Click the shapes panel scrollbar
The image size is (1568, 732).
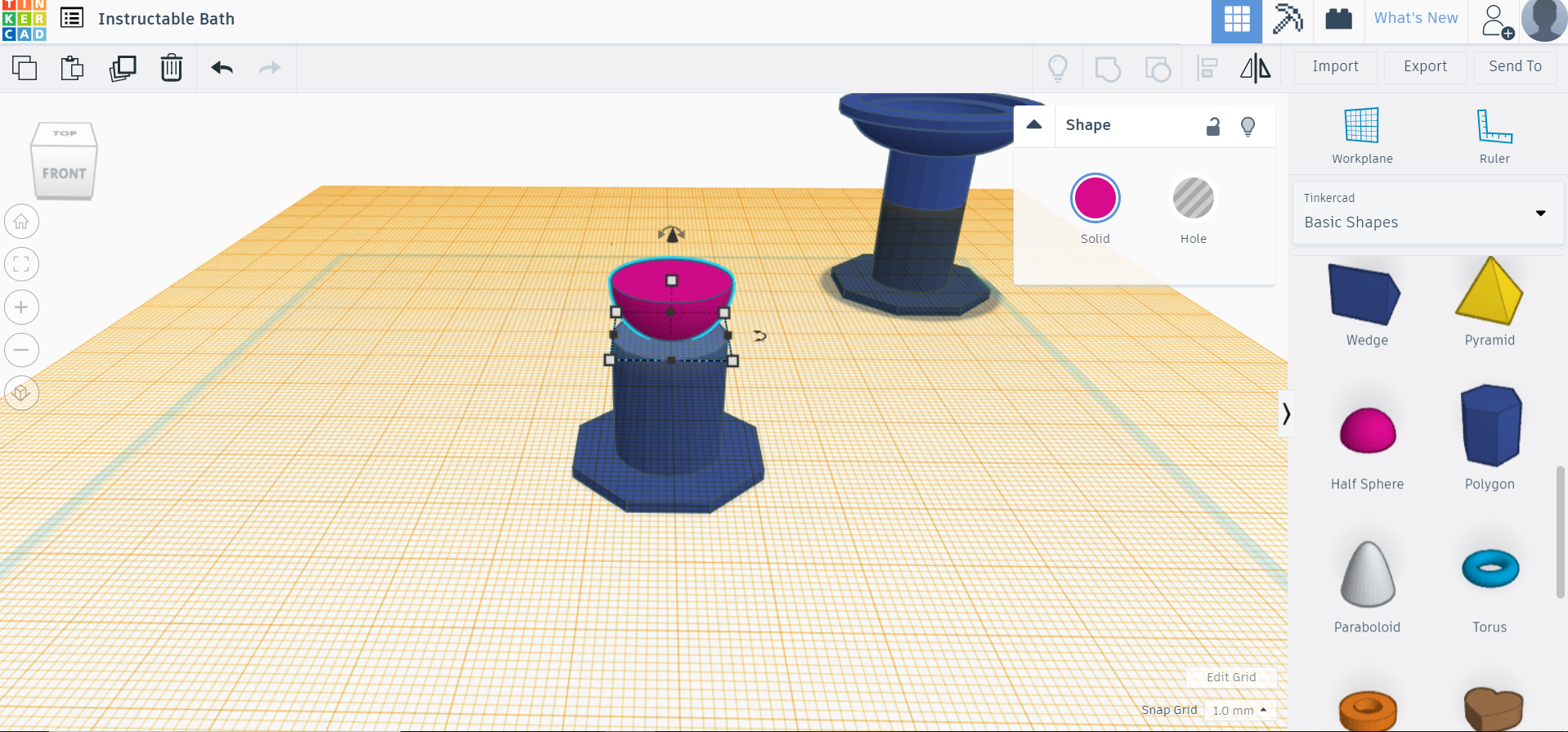pyautogui.click(x=1561, y=532)
